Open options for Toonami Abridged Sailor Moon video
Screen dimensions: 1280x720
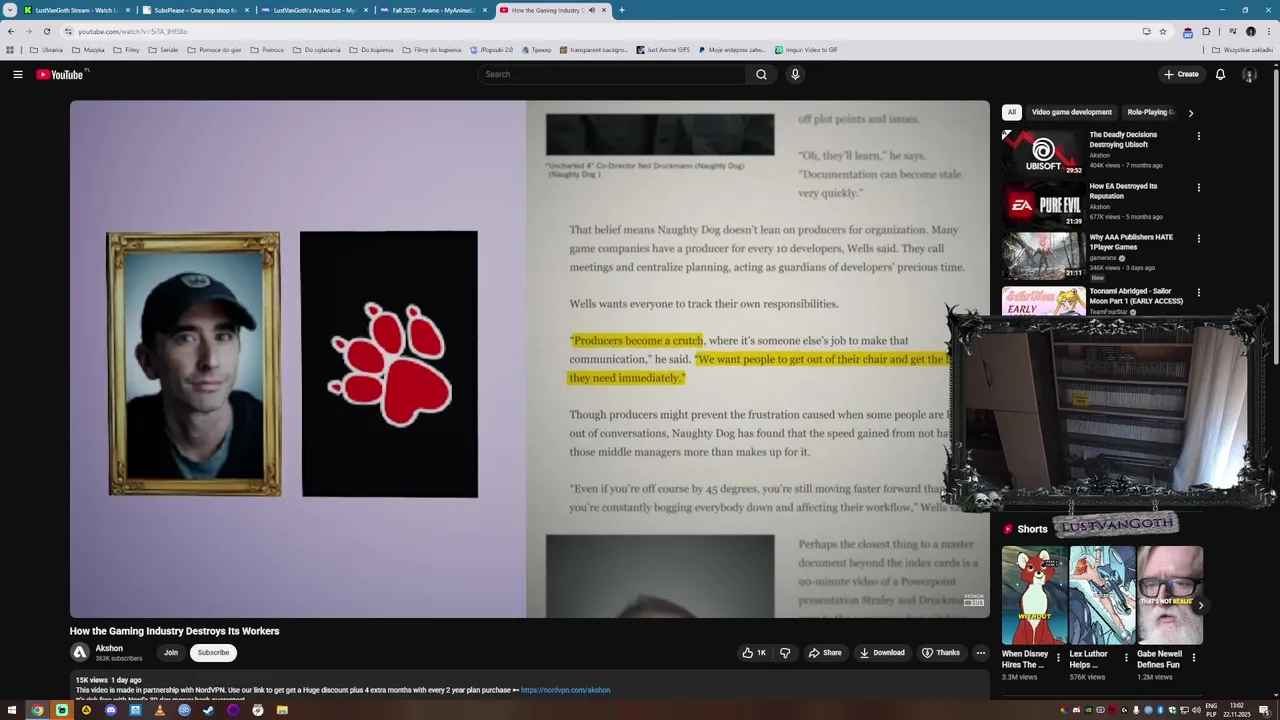coord(1198,293)
